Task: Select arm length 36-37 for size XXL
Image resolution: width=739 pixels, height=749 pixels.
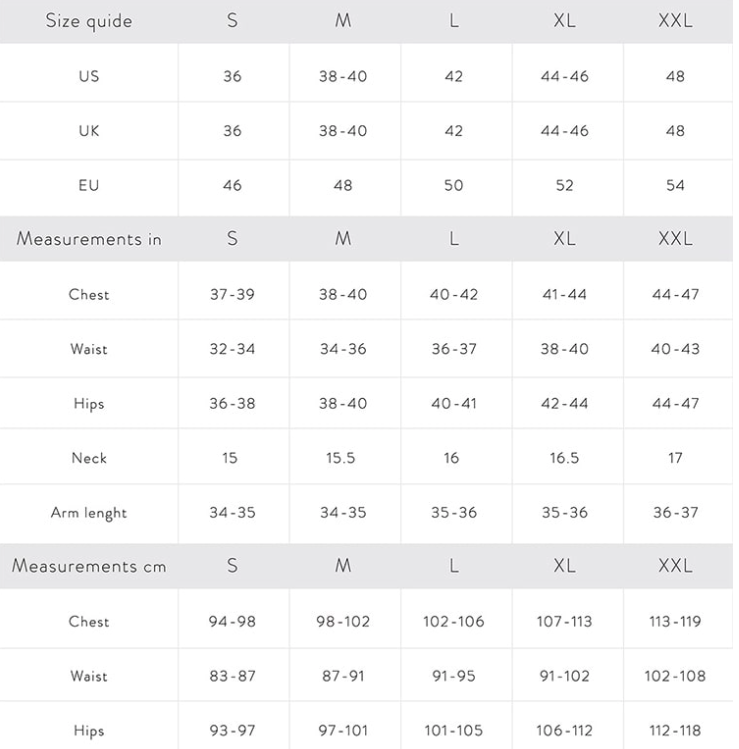Action: point(675,512)
